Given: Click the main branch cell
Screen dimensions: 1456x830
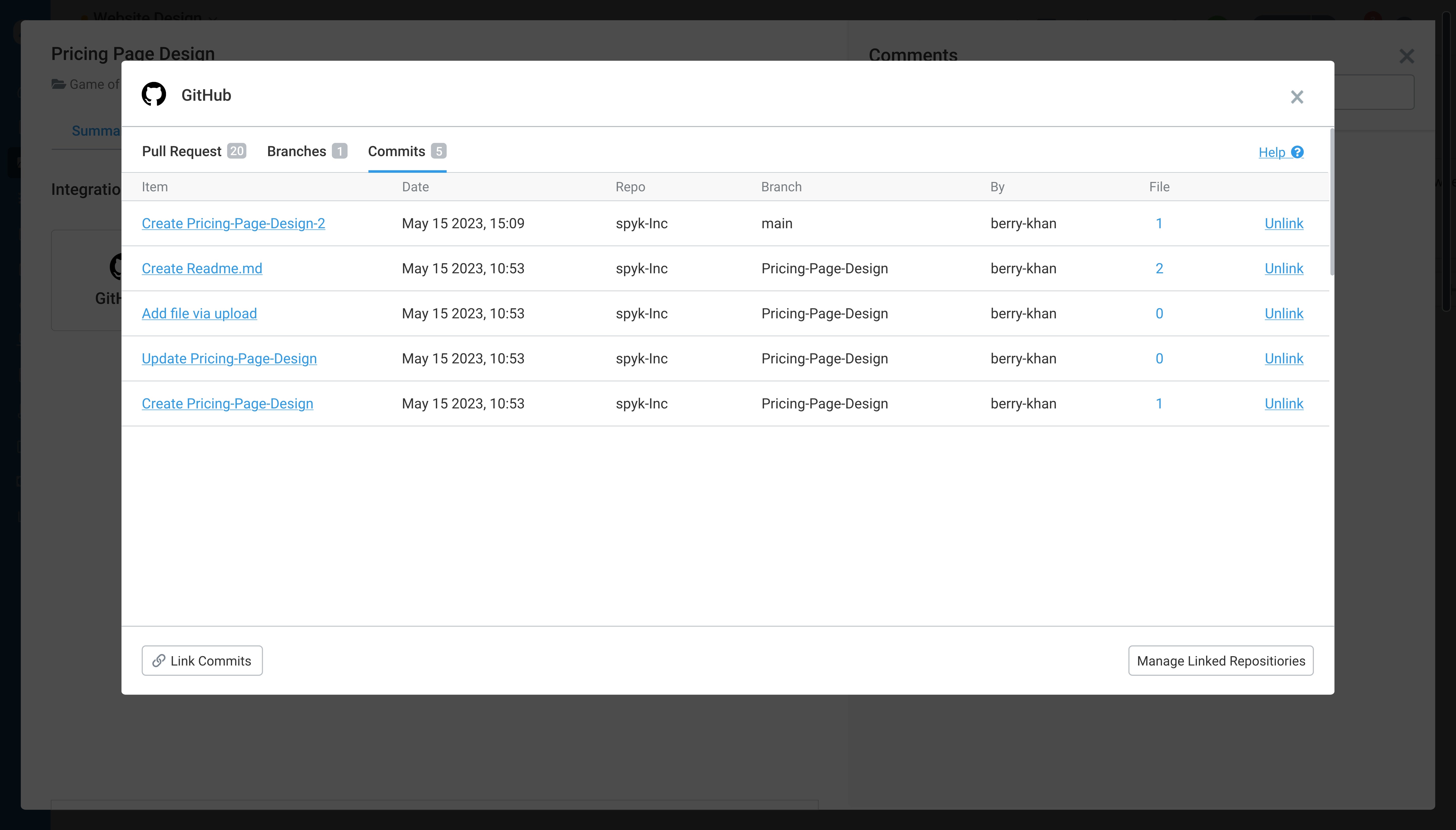Looking at the screenshot, I should click(x=777, y=223).
